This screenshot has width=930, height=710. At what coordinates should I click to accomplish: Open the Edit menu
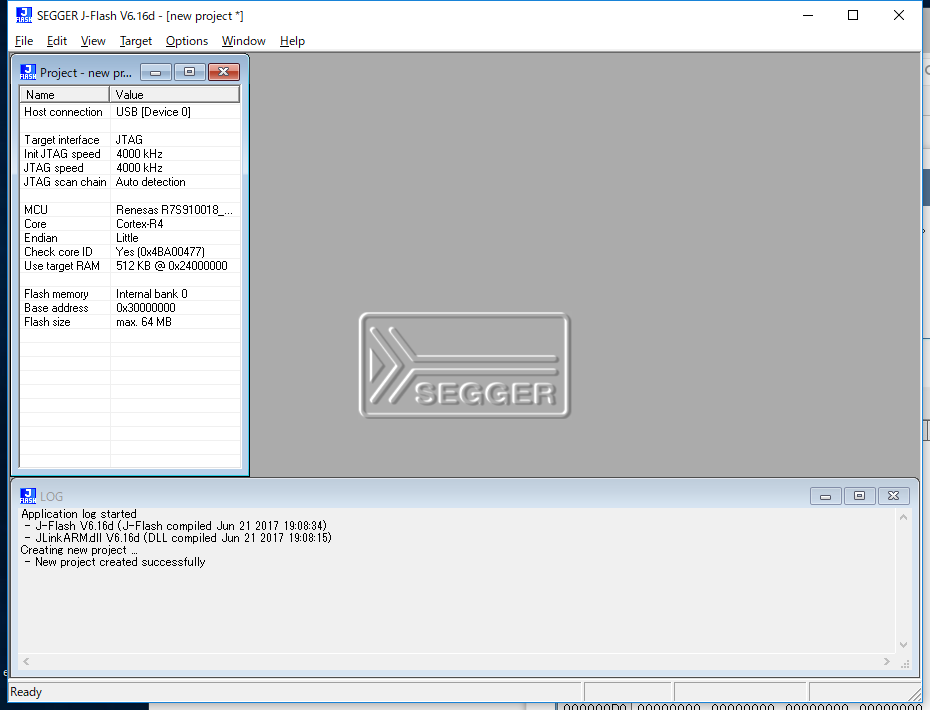click(x=56, y=41)
